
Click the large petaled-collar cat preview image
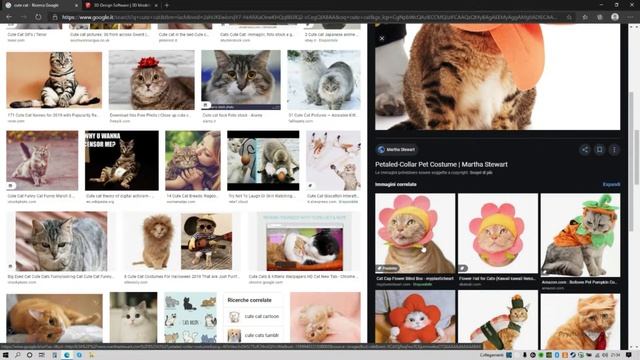coord(497,77)
